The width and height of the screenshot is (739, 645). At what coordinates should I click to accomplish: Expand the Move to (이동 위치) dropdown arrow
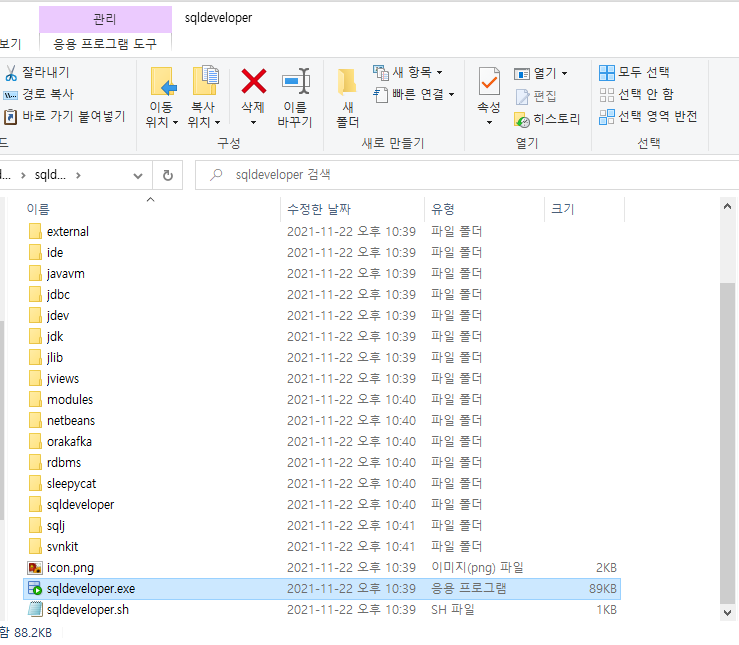[x=175, y=122]
